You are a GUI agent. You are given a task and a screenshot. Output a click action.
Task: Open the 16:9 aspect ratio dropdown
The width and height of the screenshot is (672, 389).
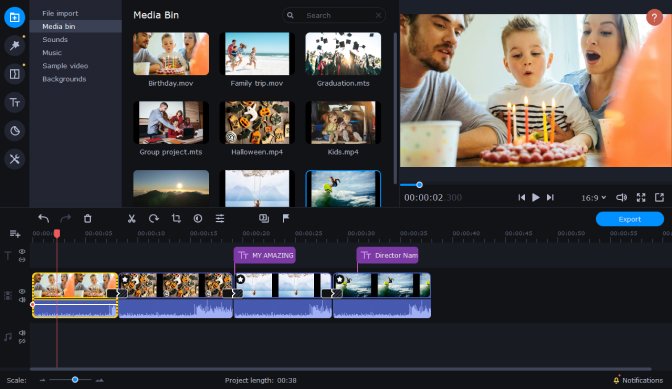[x=594, y=197]
